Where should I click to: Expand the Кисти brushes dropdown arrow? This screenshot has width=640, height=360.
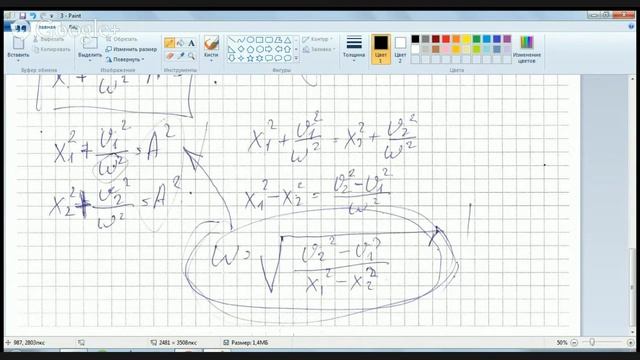pyautogui.click(x=211, y=60)
